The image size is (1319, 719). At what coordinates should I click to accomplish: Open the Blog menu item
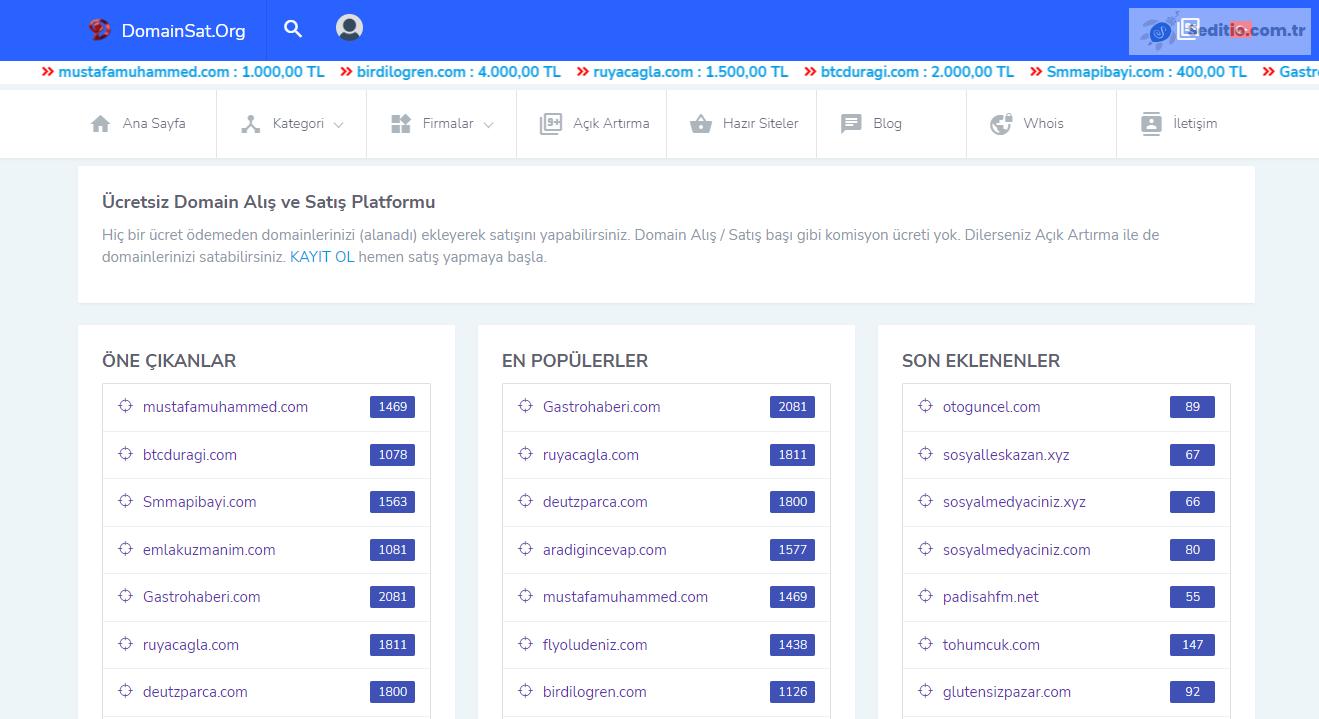click(887, 124)
